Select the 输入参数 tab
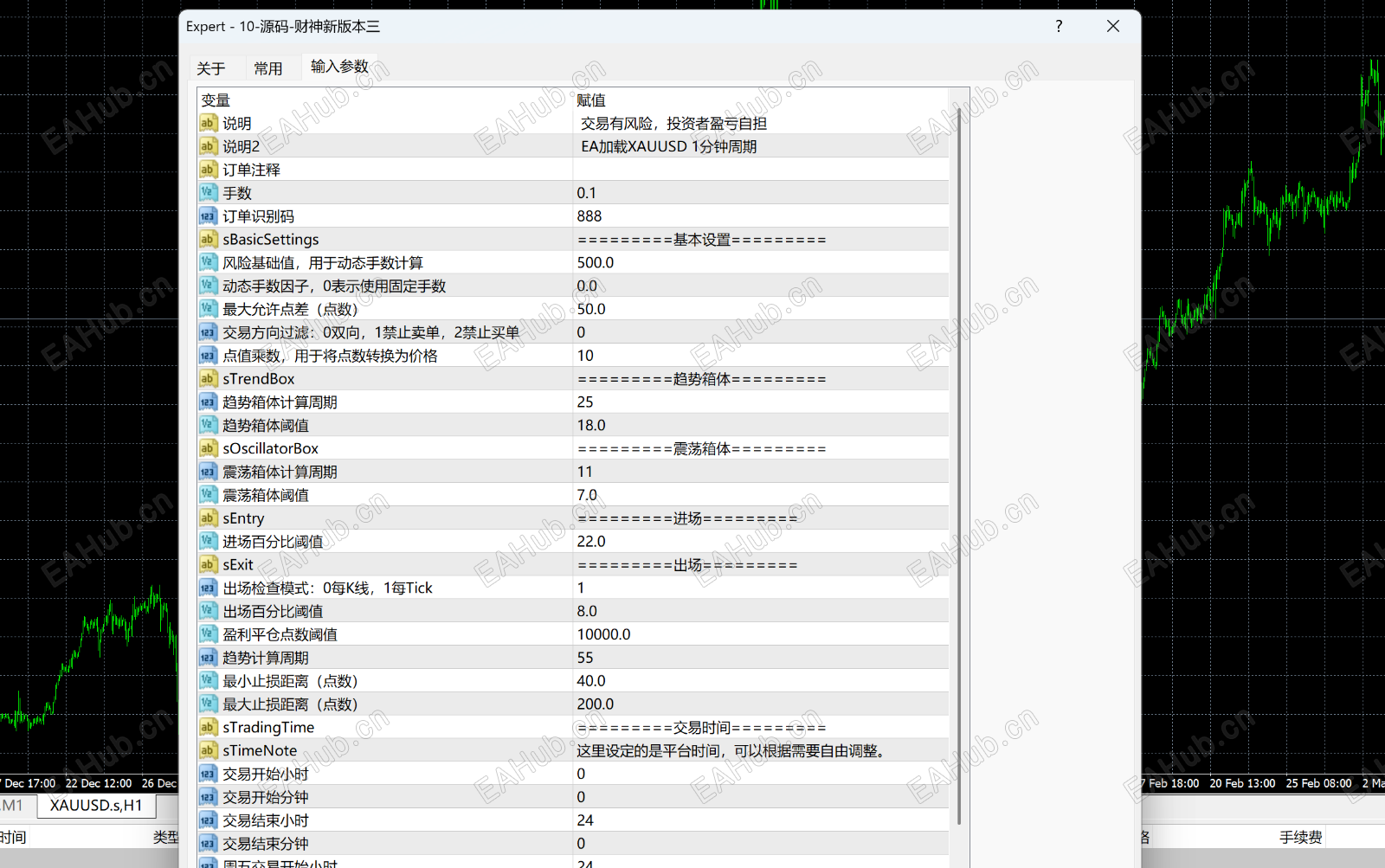The height and width of the screenshot is (868, 1385). (x=339, y=67)
